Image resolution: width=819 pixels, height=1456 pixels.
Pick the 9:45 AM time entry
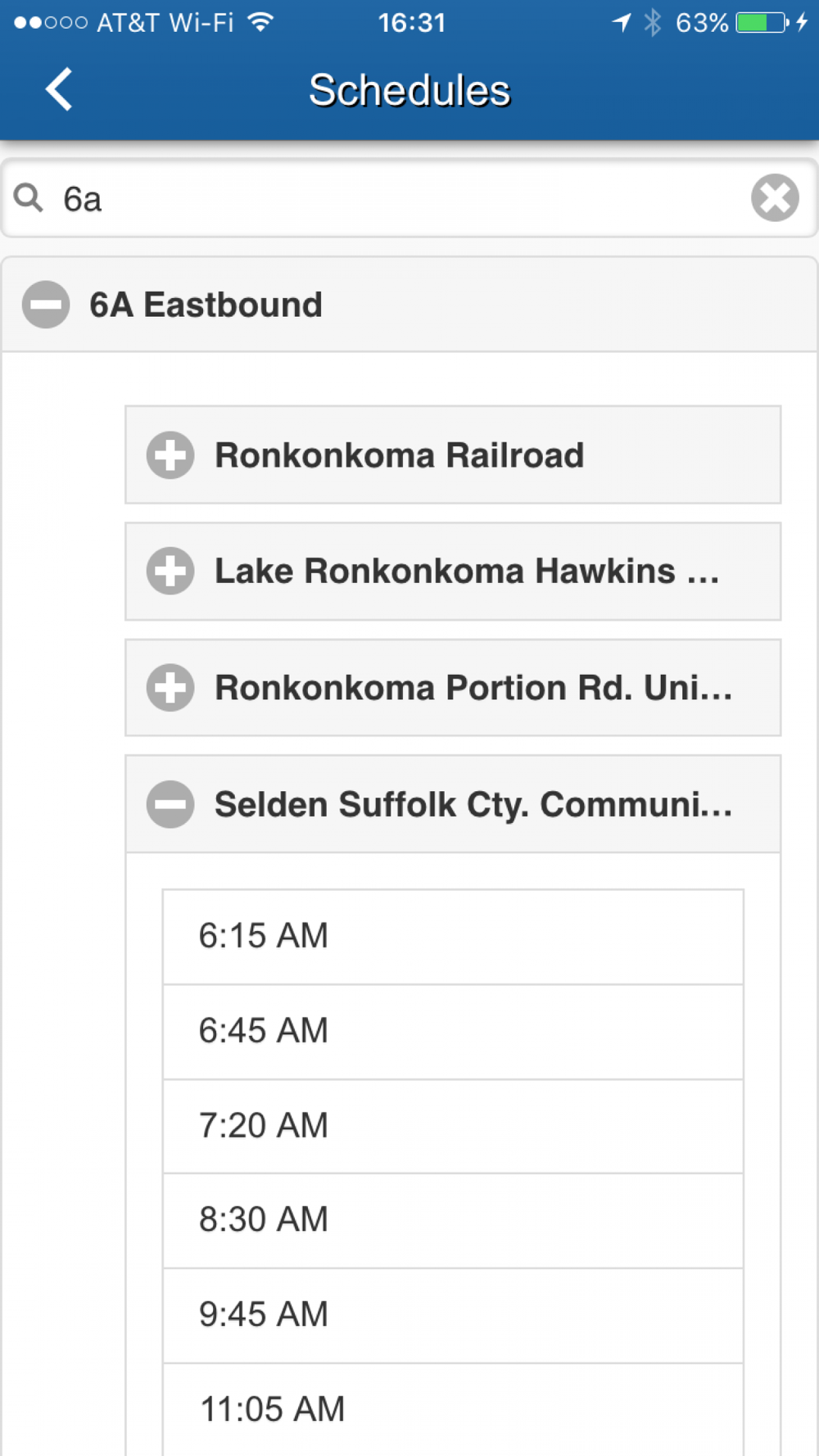click(453, 1316)
